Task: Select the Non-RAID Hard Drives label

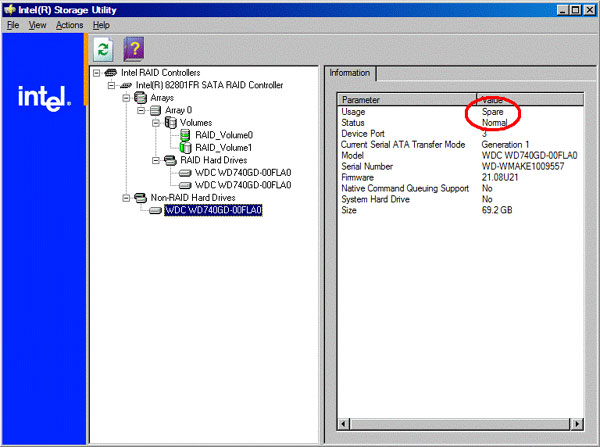Action: (193, 198)
